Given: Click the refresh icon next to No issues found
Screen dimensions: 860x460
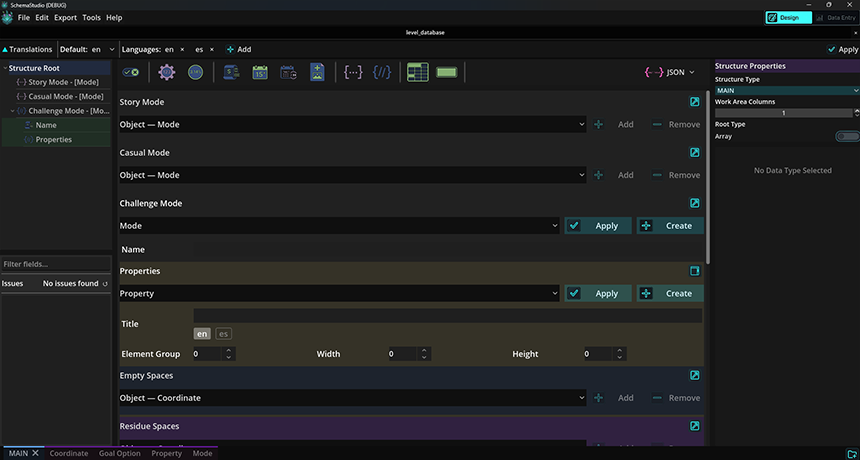Looking at the screenshot, I should pos(105,284).
